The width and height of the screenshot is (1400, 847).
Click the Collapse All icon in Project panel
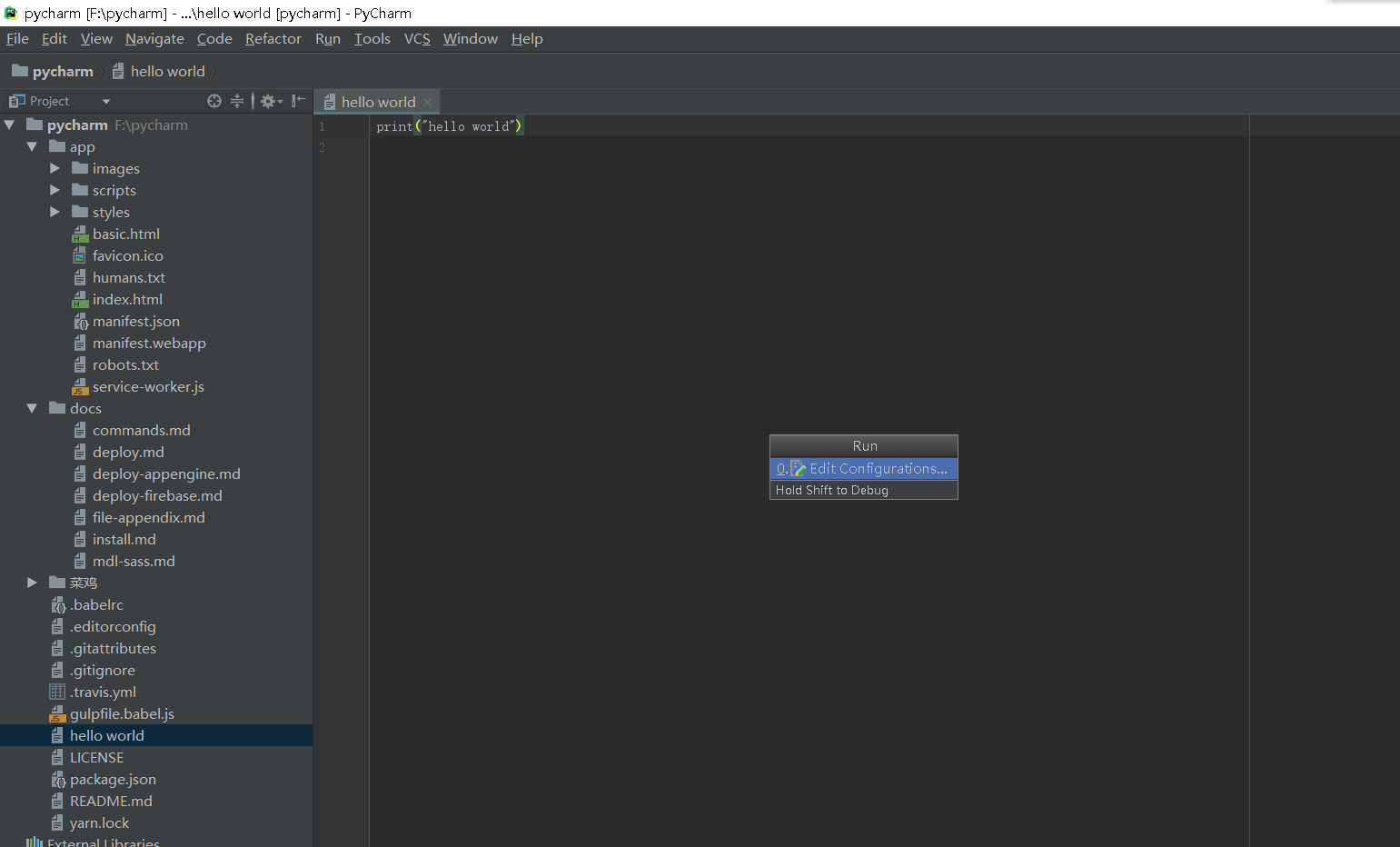tap(237, 101)
